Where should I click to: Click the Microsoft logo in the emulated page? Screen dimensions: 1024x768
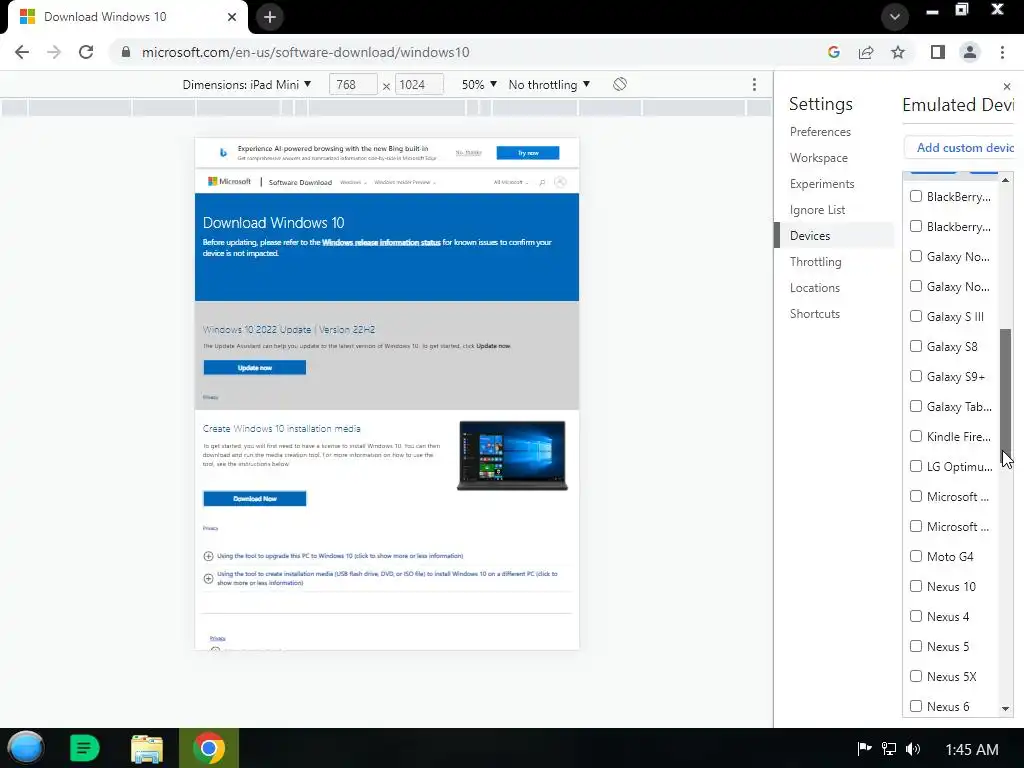tap(229, 182)
